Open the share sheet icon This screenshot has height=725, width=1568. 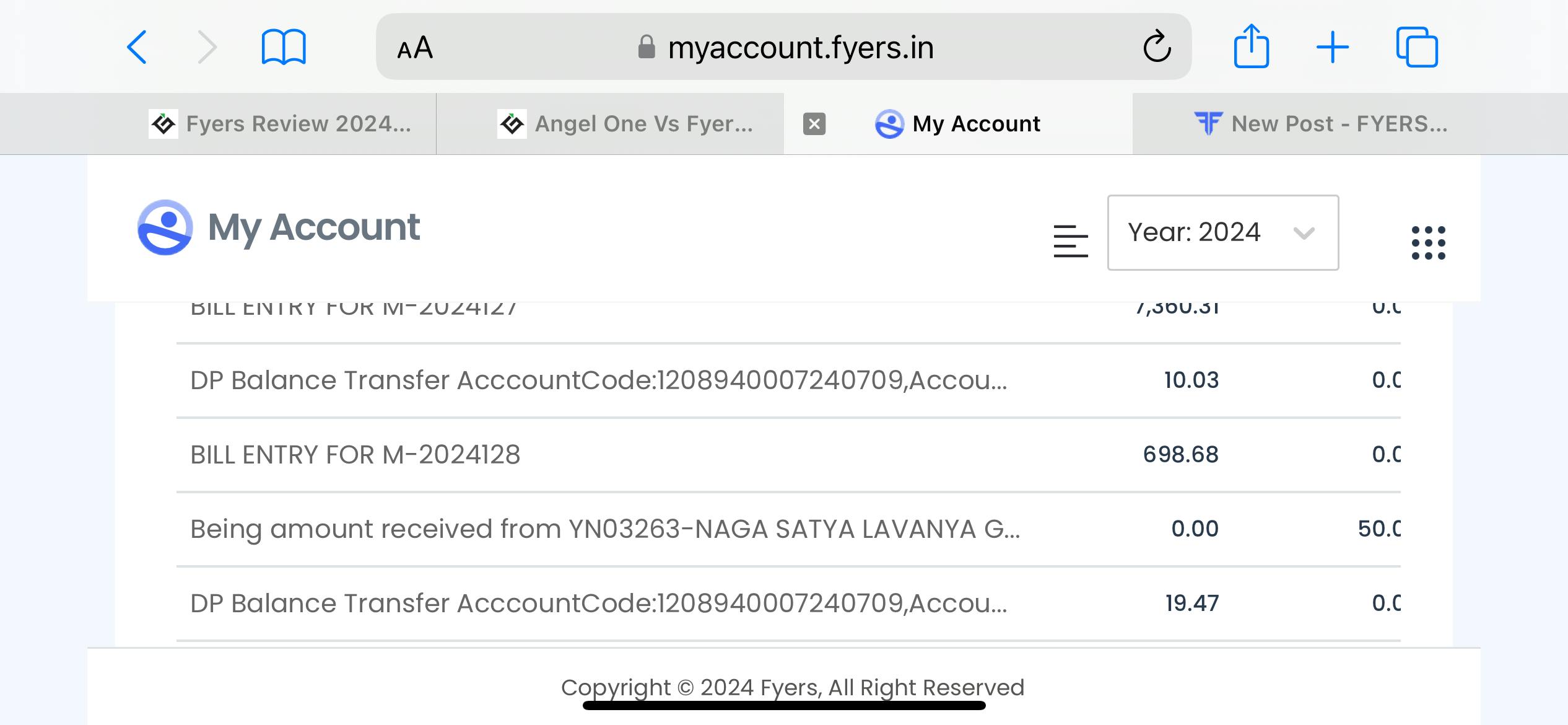click(1251, 46)
